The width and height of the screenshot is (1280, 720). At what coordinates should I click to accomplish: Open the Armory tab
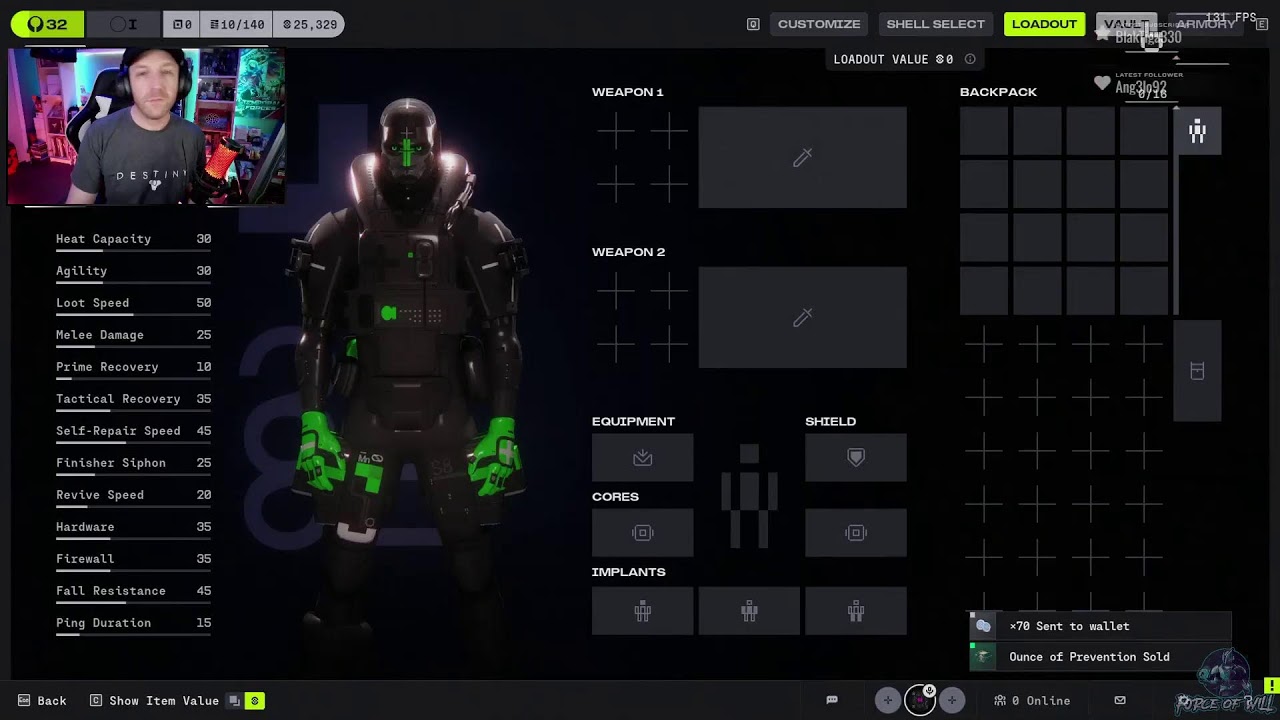pos(1205,24)
